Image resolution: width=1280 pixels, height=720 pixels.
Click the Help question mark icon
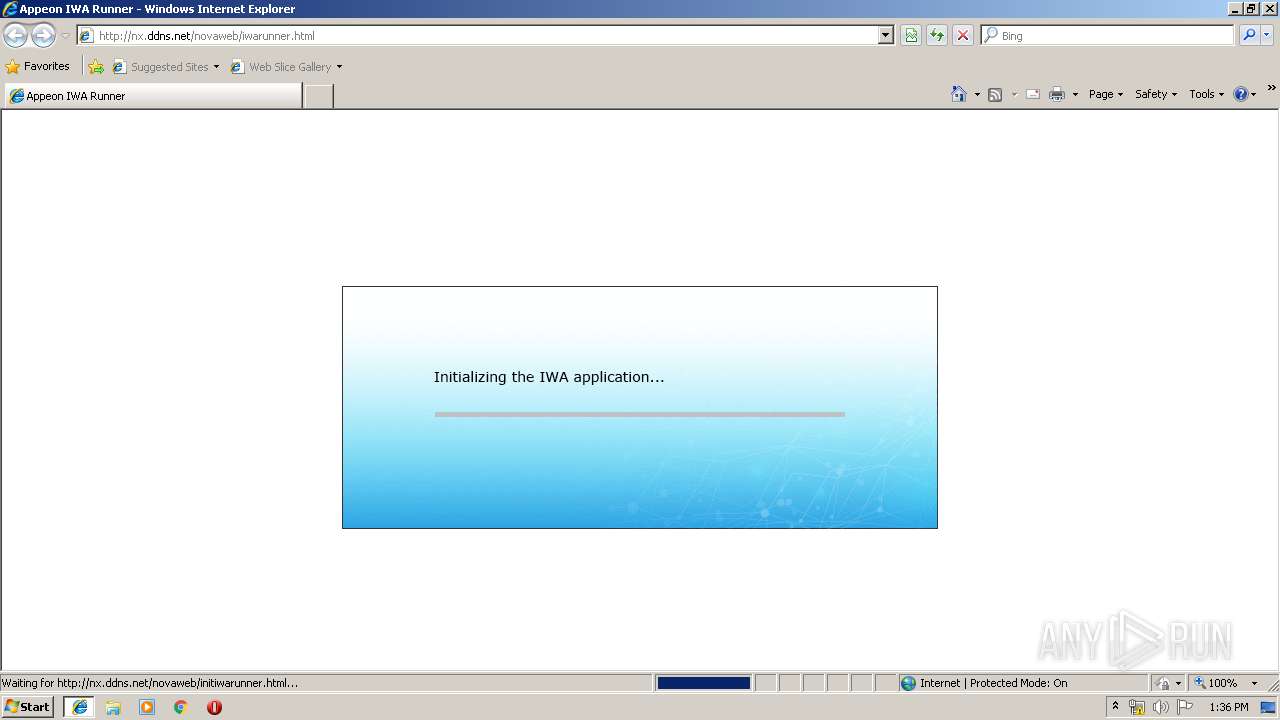(1241, 94)
